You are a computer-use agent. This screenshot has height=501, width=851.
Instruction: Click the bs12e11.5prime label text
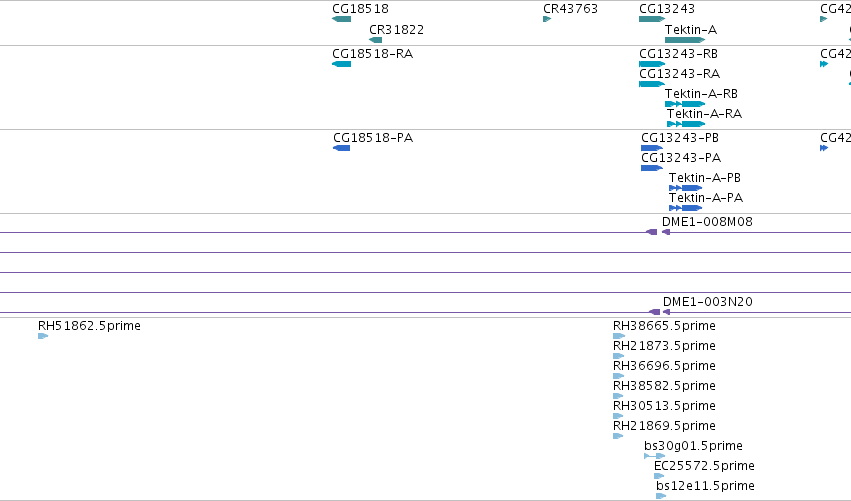tap(706, 486)
